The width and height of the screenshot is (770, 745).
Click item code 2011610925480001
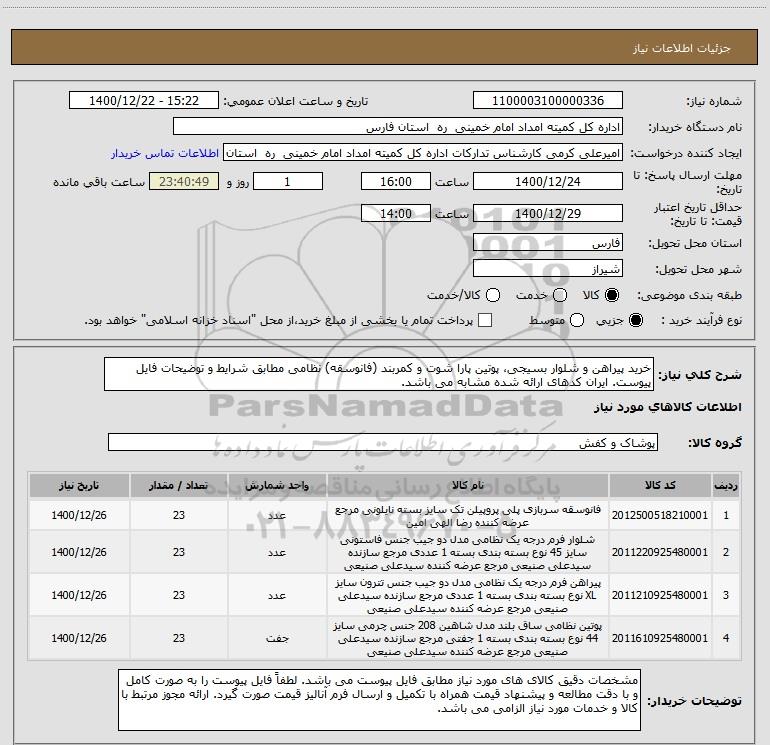(660, 638)
